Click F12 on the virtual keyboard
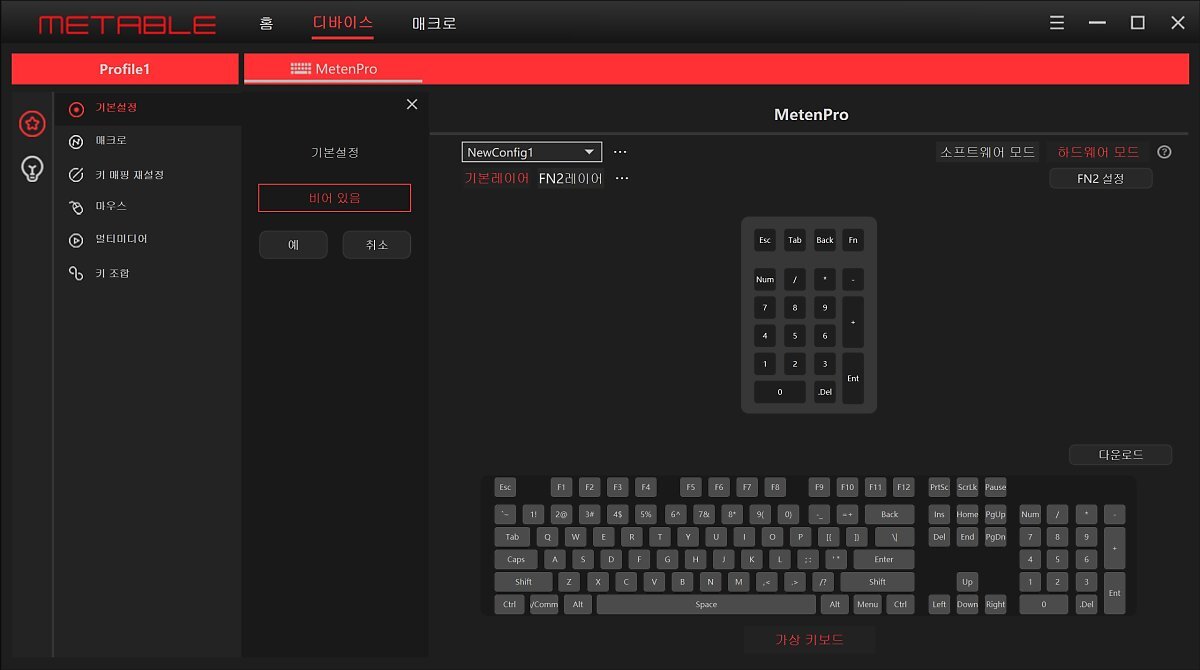The width and height of the screenshot is (1200, 670). (x=904, y=488)
